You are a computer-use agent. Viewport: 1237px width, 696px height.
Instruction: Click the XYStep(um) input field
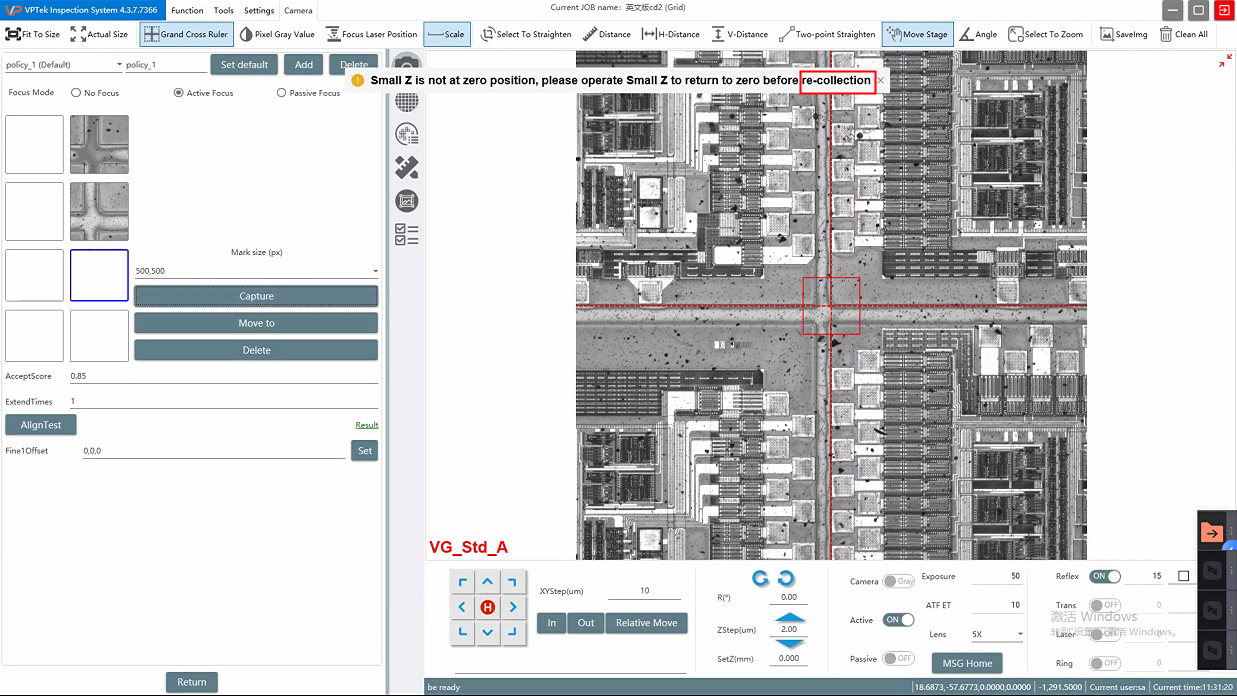coord(645,591)
